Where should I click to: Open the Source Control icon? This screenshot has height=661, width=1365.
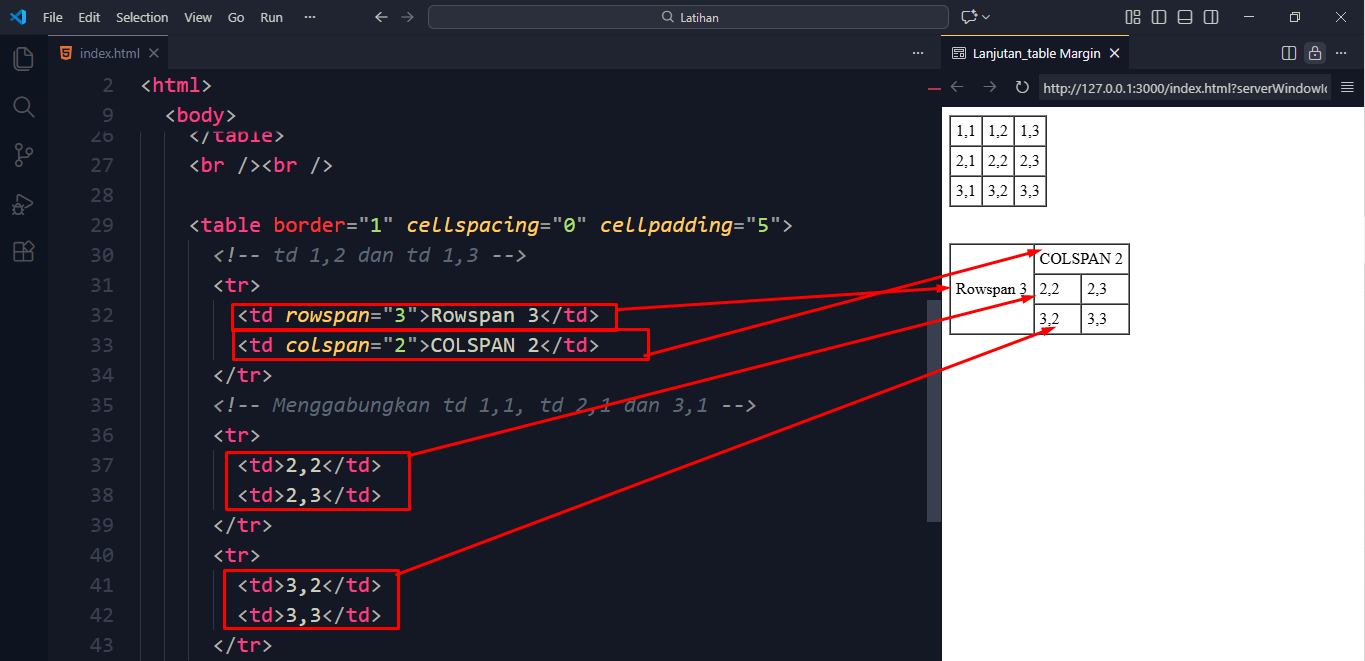coord(23,155)
